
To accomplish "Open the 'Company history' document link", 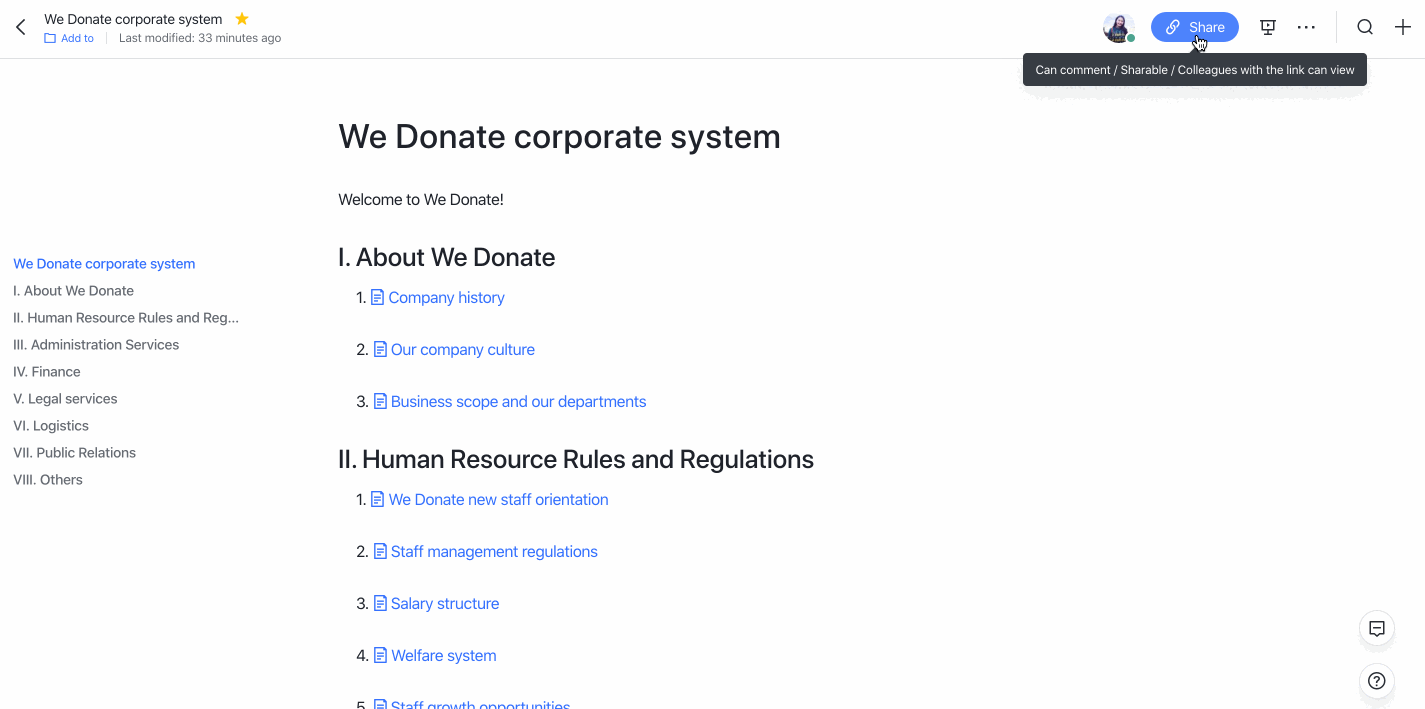I will pos(446,297).
